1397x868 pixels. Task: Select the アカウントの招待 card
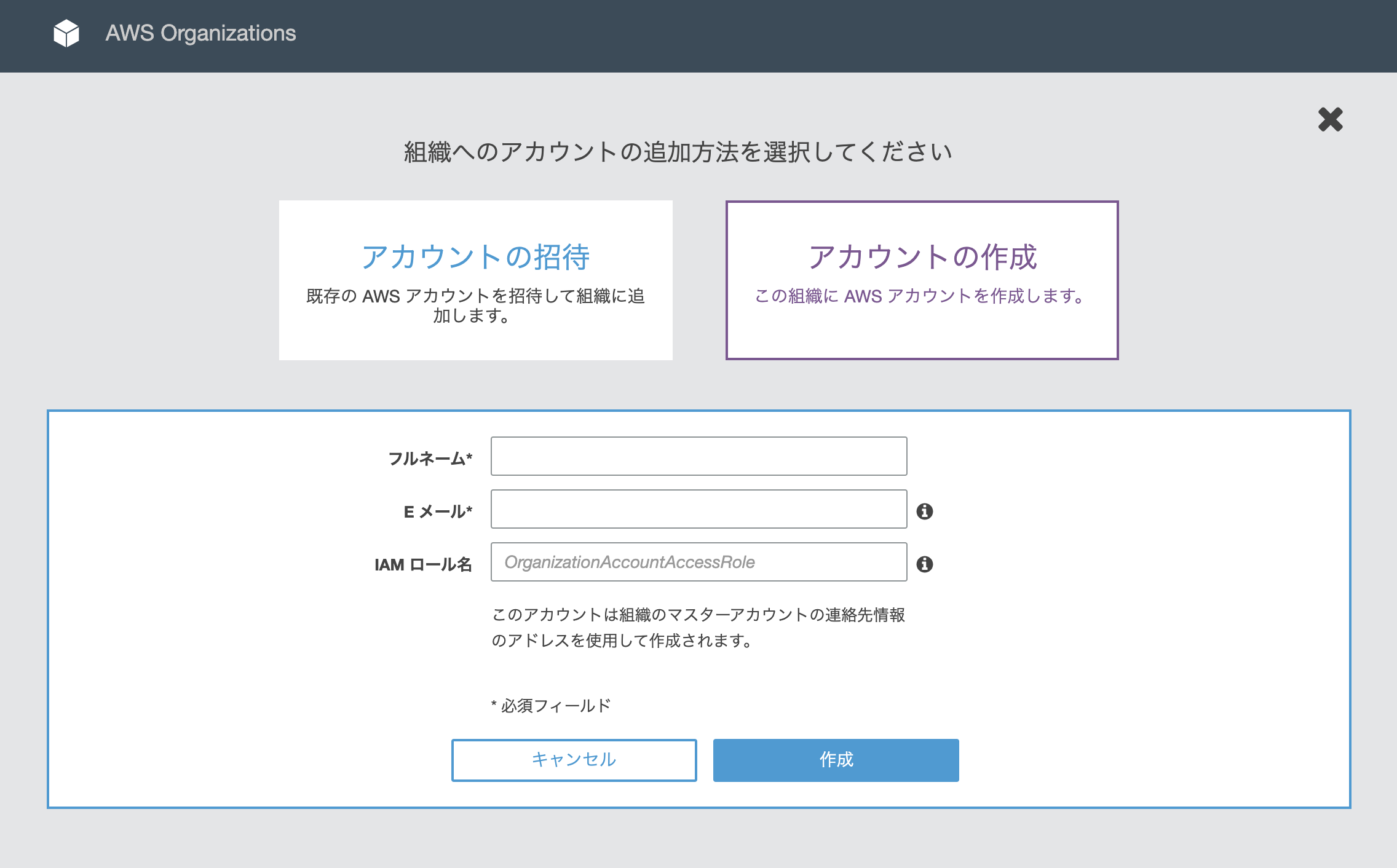tap(475, 280)
